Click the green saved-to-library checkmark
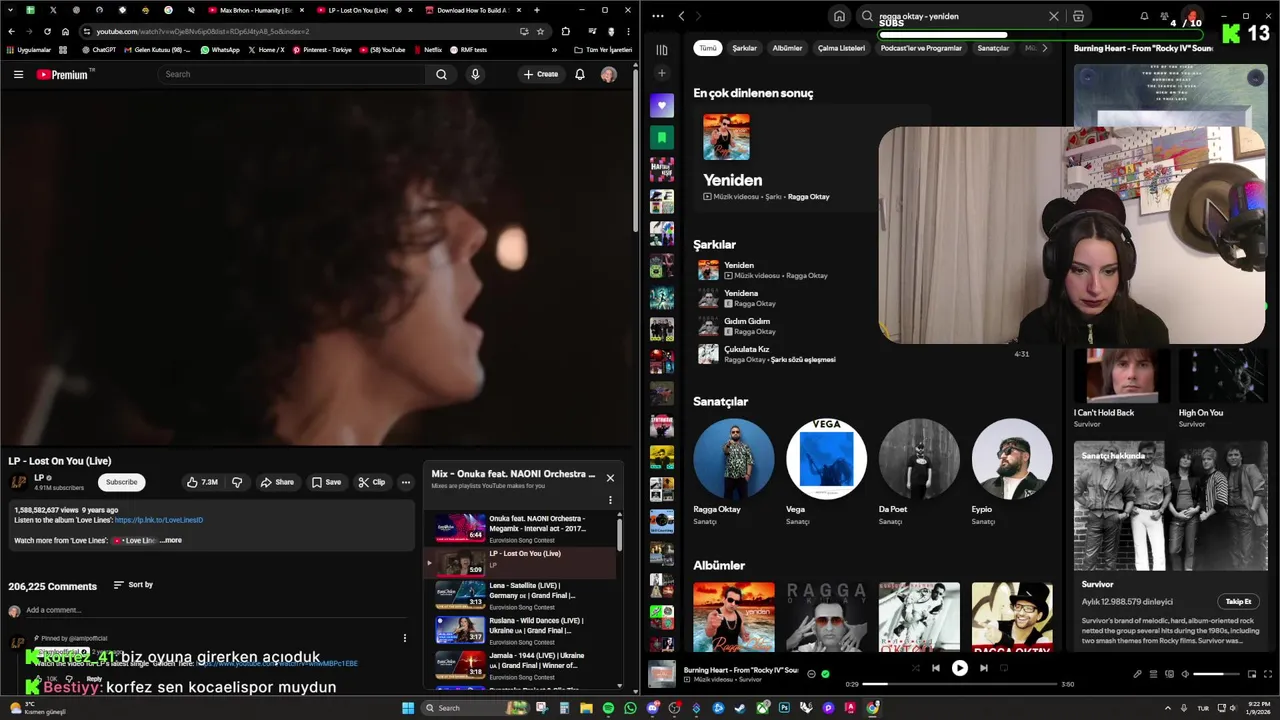The width and height of the screenshot is (1280, 720). click(x=825, y=674)
